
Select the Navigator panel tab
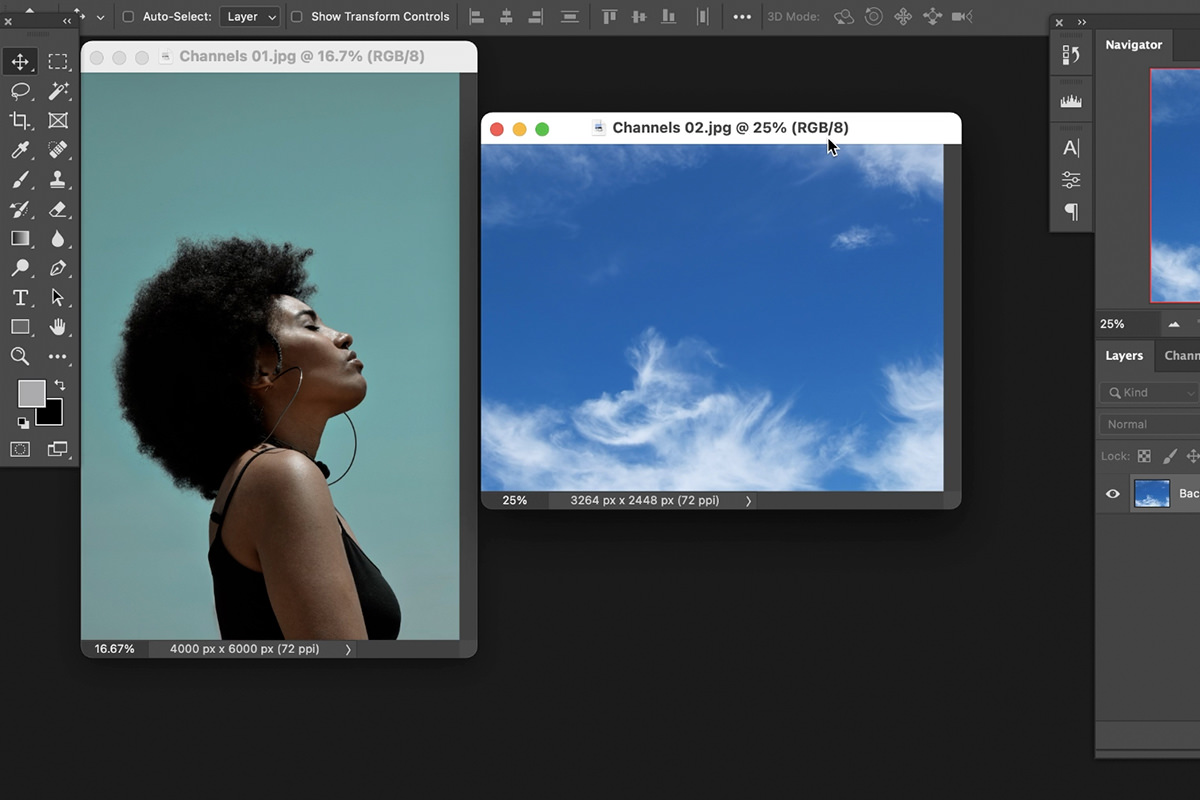click(x=1133, y=44)
